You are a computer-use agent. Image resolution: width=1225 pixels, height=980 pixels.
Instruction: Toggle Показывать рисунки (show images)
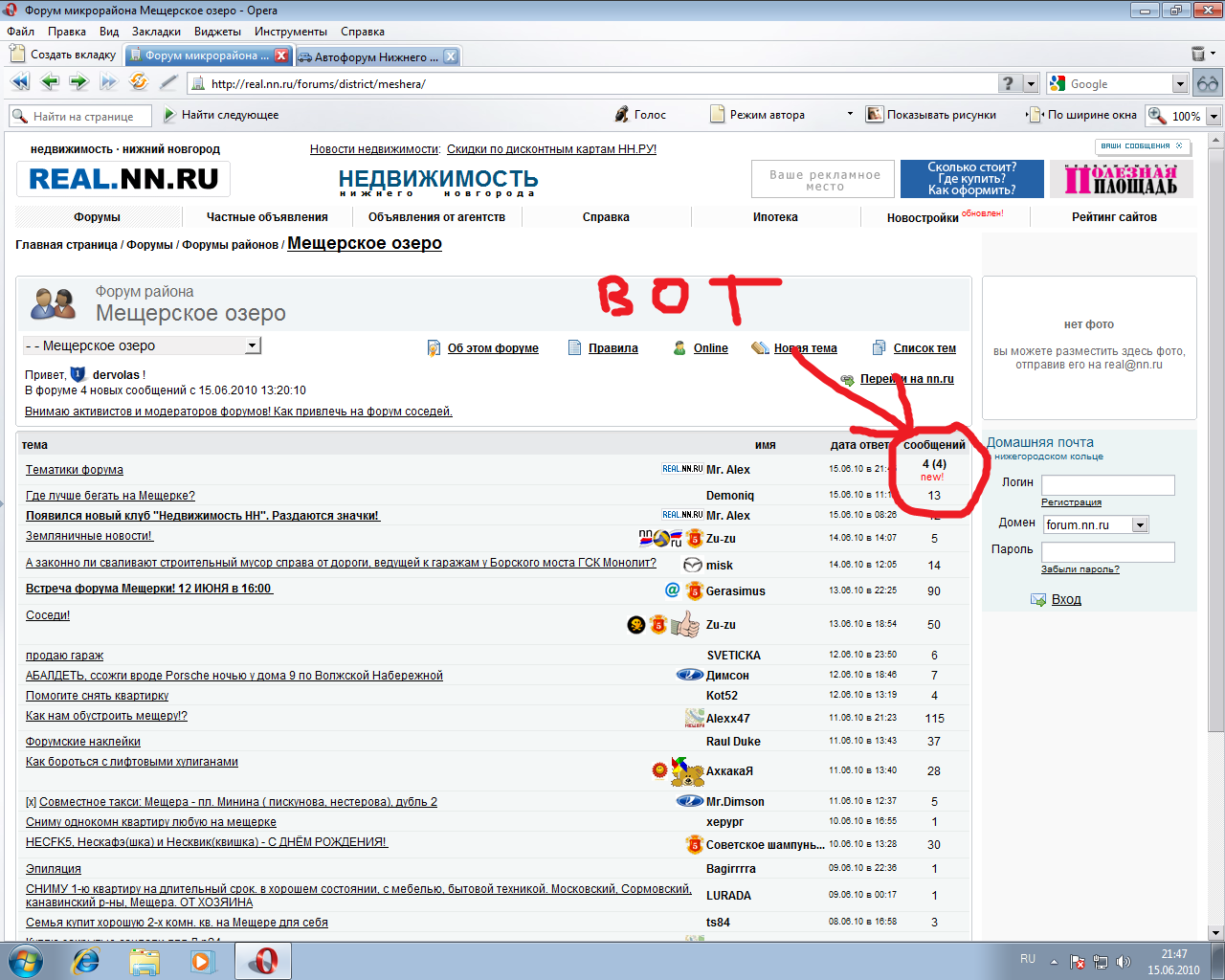pyautogui.click(x=930, y=115)
